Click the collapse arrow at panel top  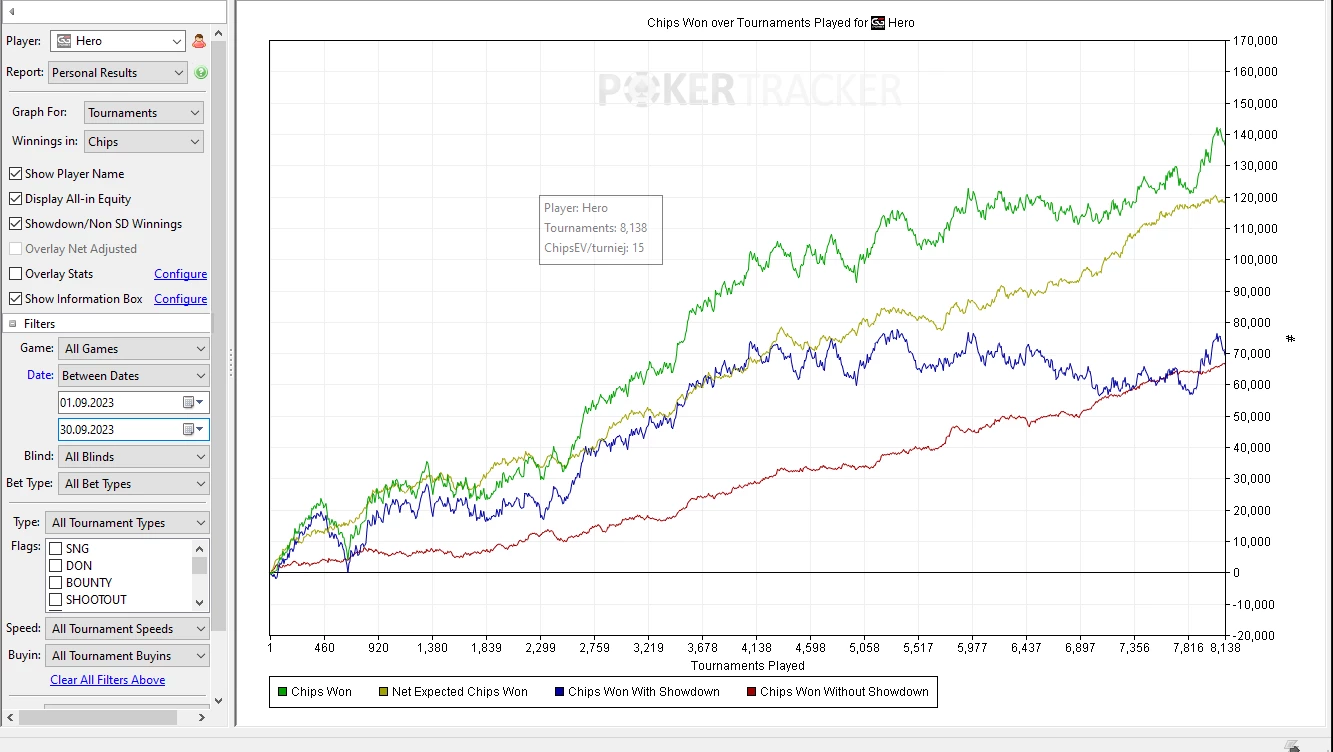pos(12,12)
